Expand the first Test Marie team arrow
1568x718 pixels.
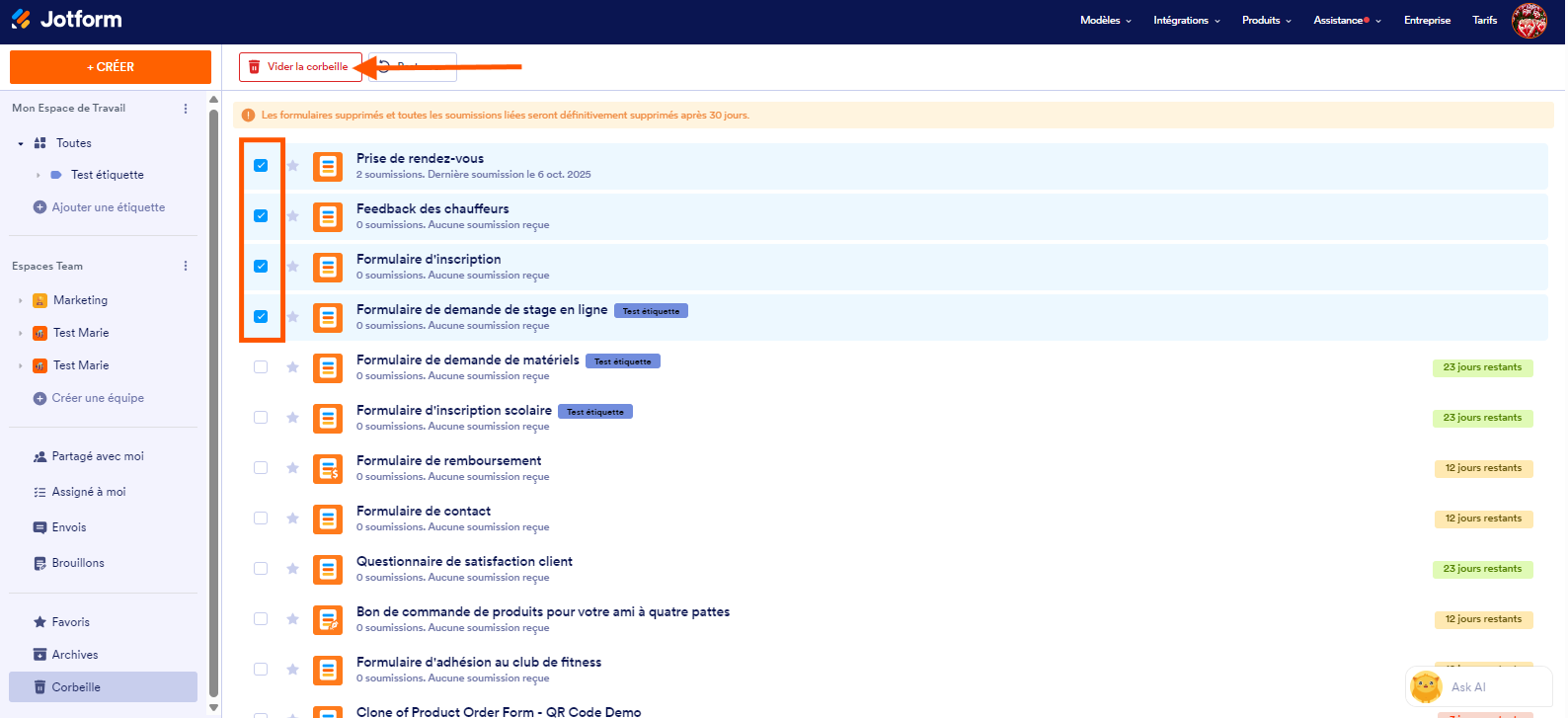[21, 334]
